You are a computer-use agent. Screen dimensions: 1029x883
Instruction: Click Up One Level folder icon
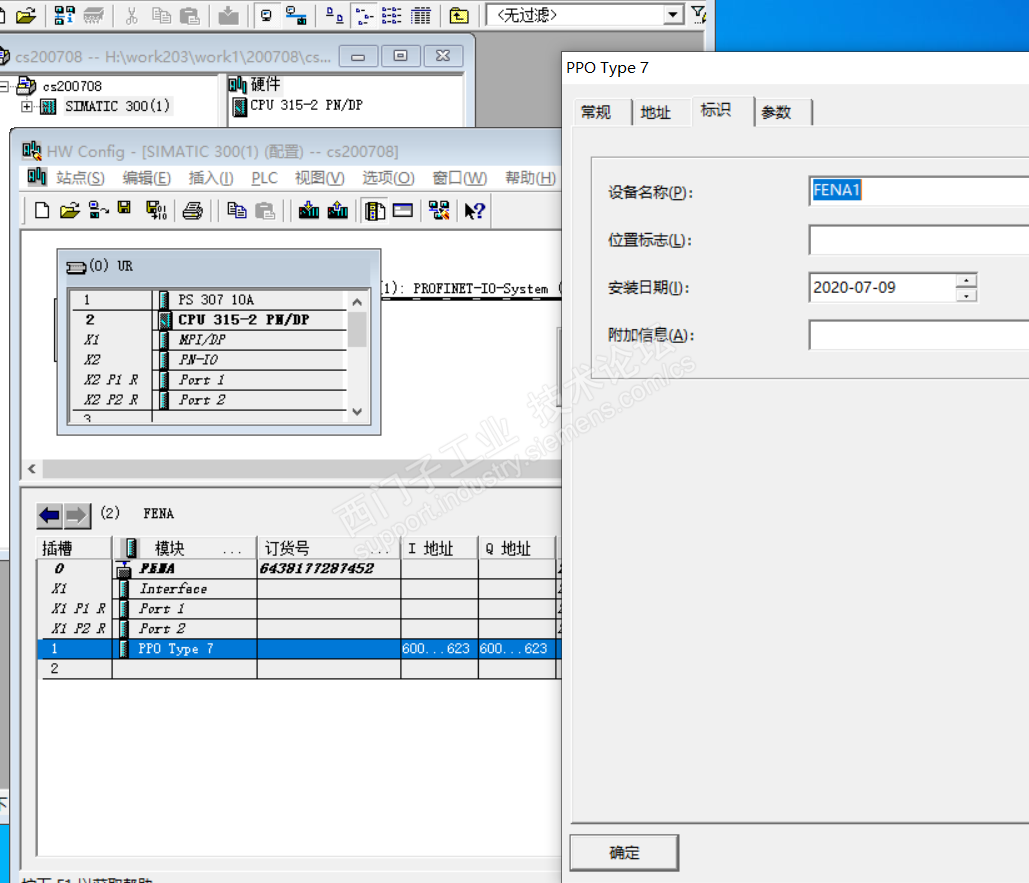point(459,15)
